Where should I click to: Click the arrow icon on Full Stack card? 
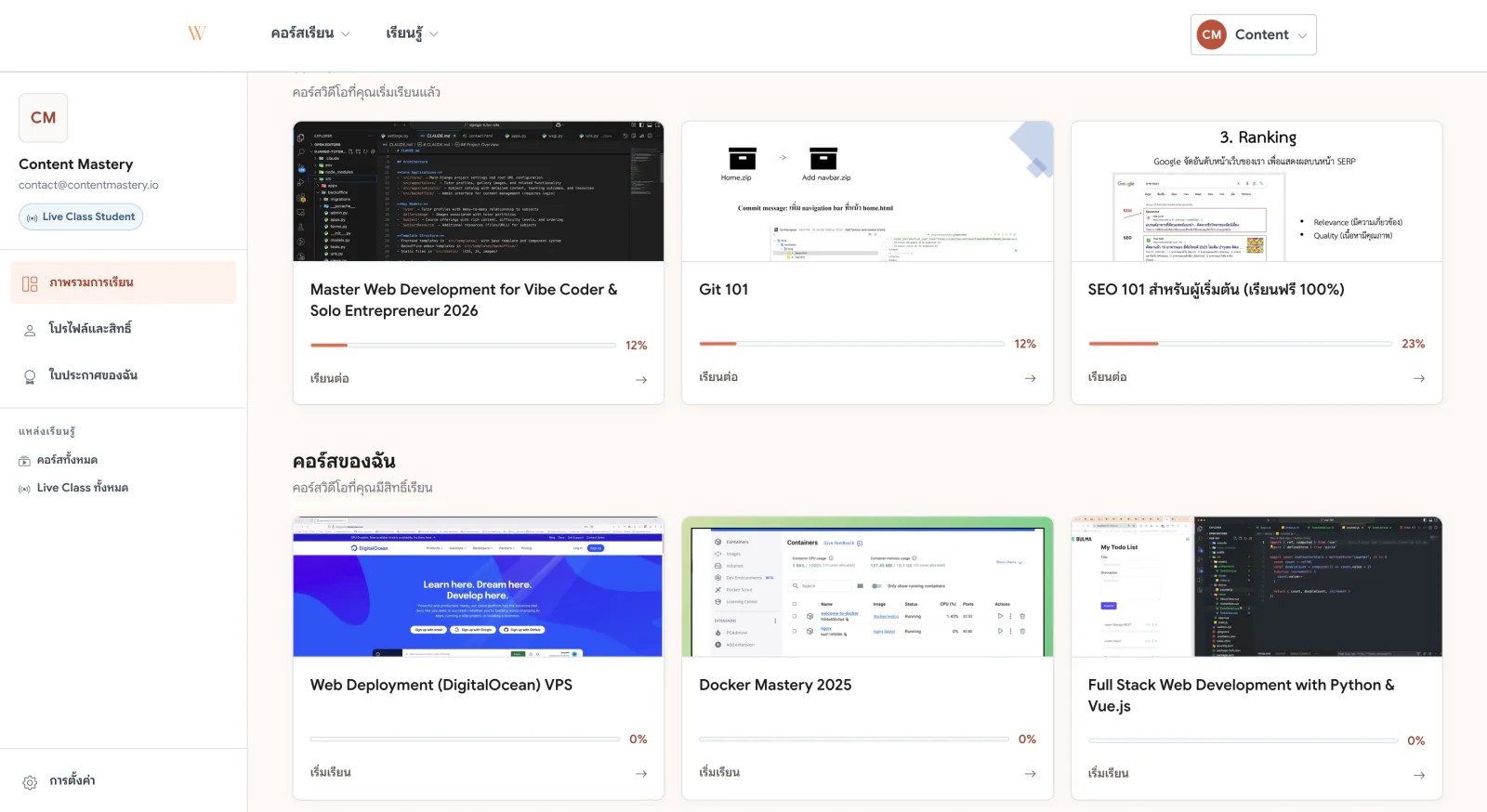pyautogui.click(x=1419, y=775)
